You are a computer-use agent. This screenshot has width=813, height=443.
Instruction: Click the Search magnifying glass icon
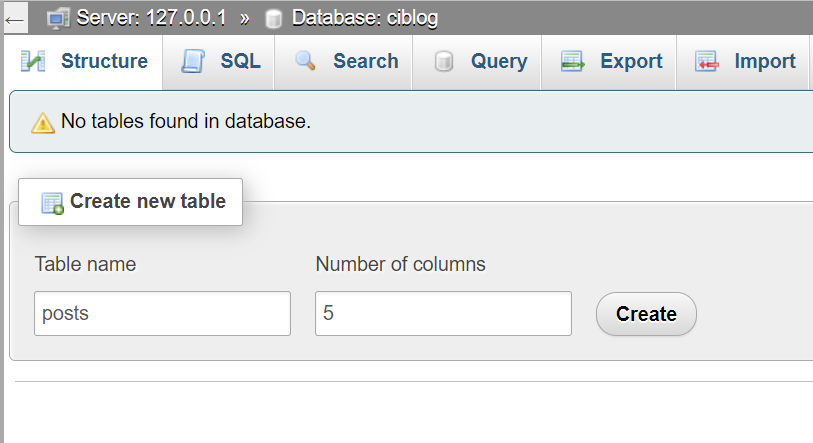pos(305,61)
